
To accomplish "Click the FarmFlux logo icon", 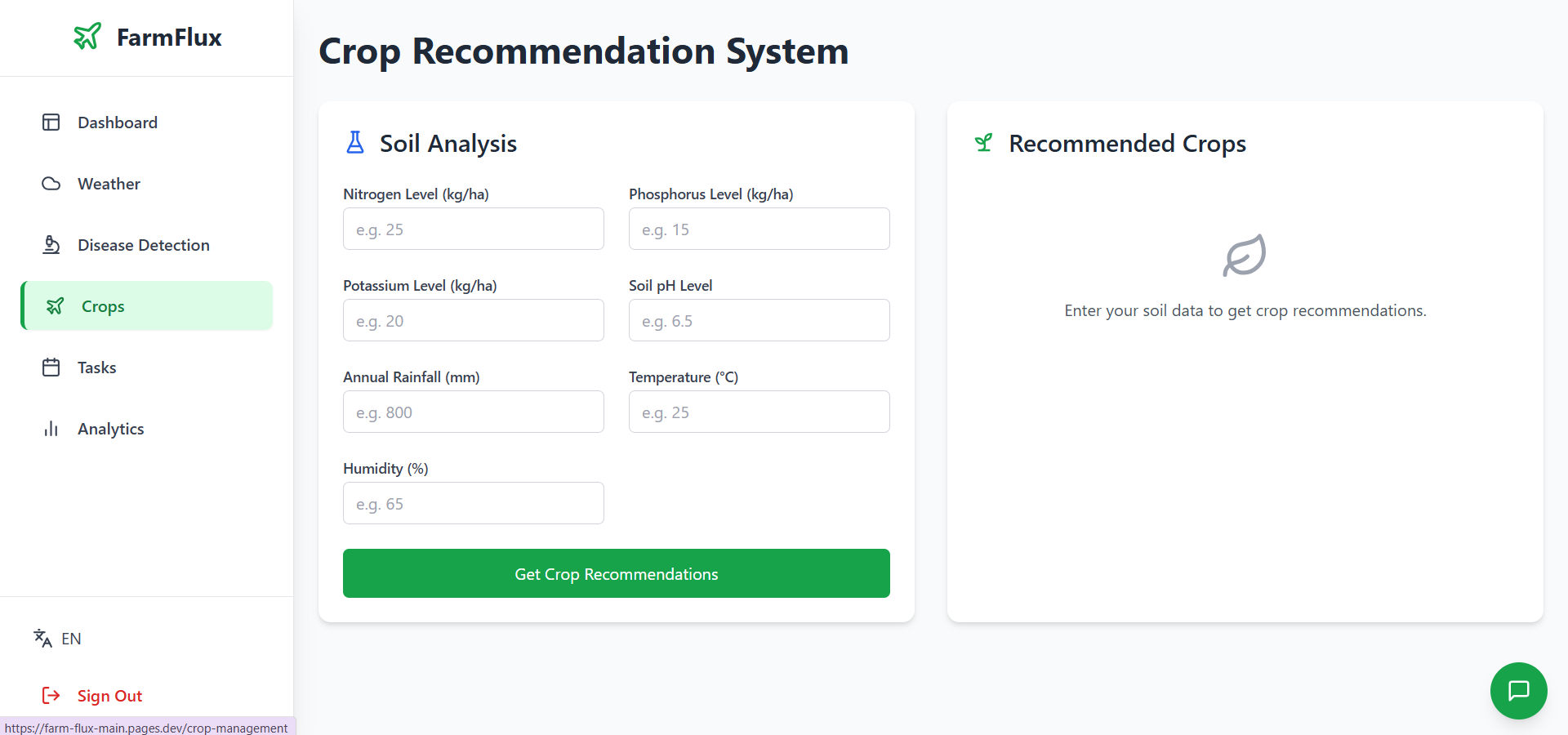I will point(87,37).
